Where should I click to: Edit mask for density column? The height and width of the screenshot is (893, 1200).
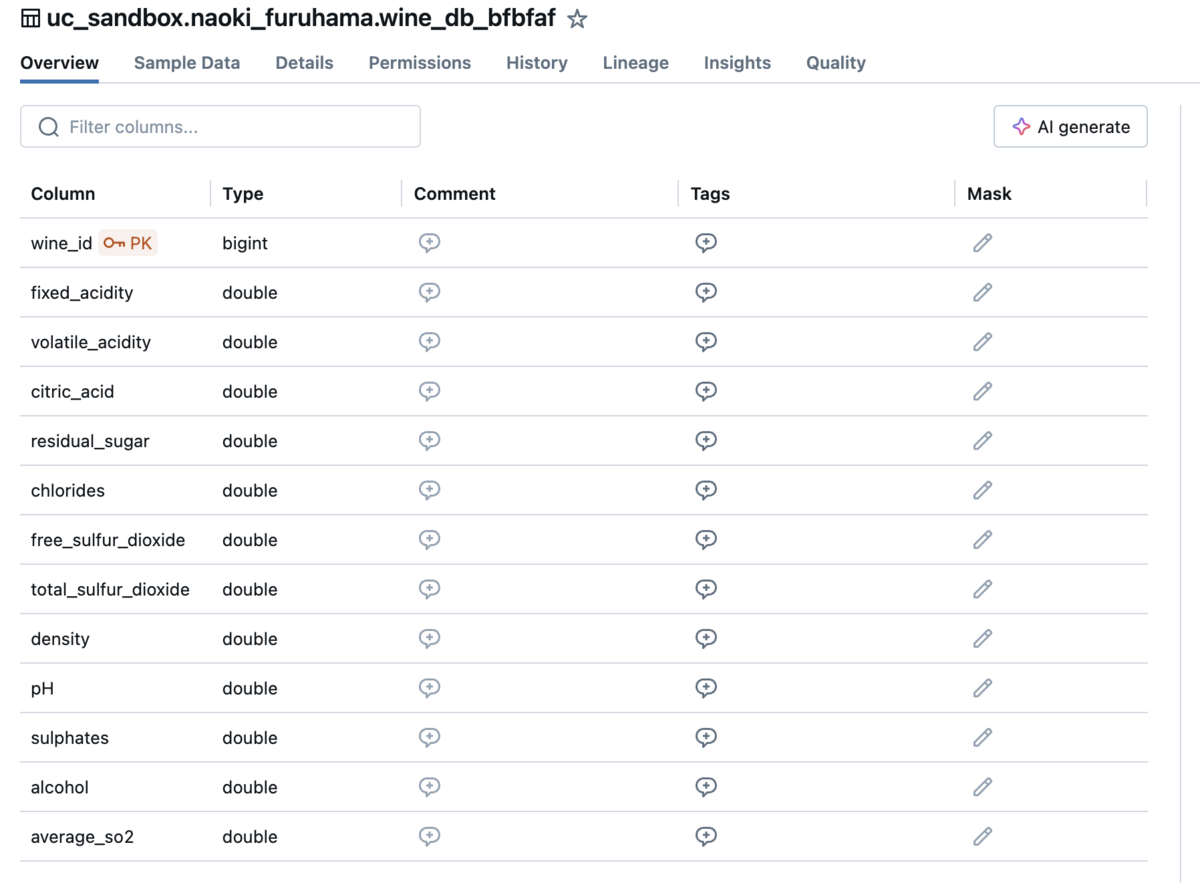pyautogui.click(x=982, y=638)
